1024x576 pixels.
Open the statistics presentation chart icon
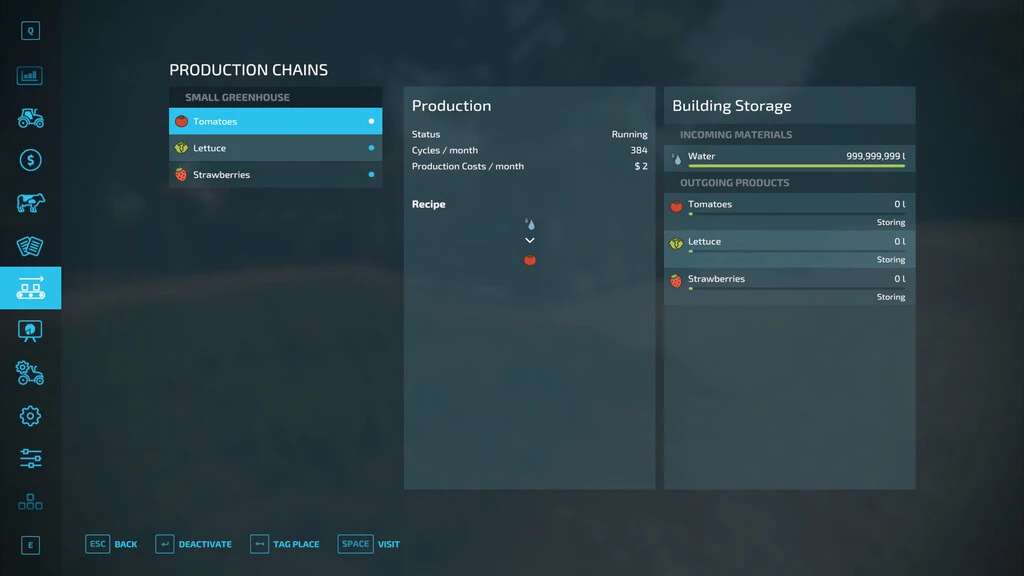pyautogui.click(x=30, y=331)
